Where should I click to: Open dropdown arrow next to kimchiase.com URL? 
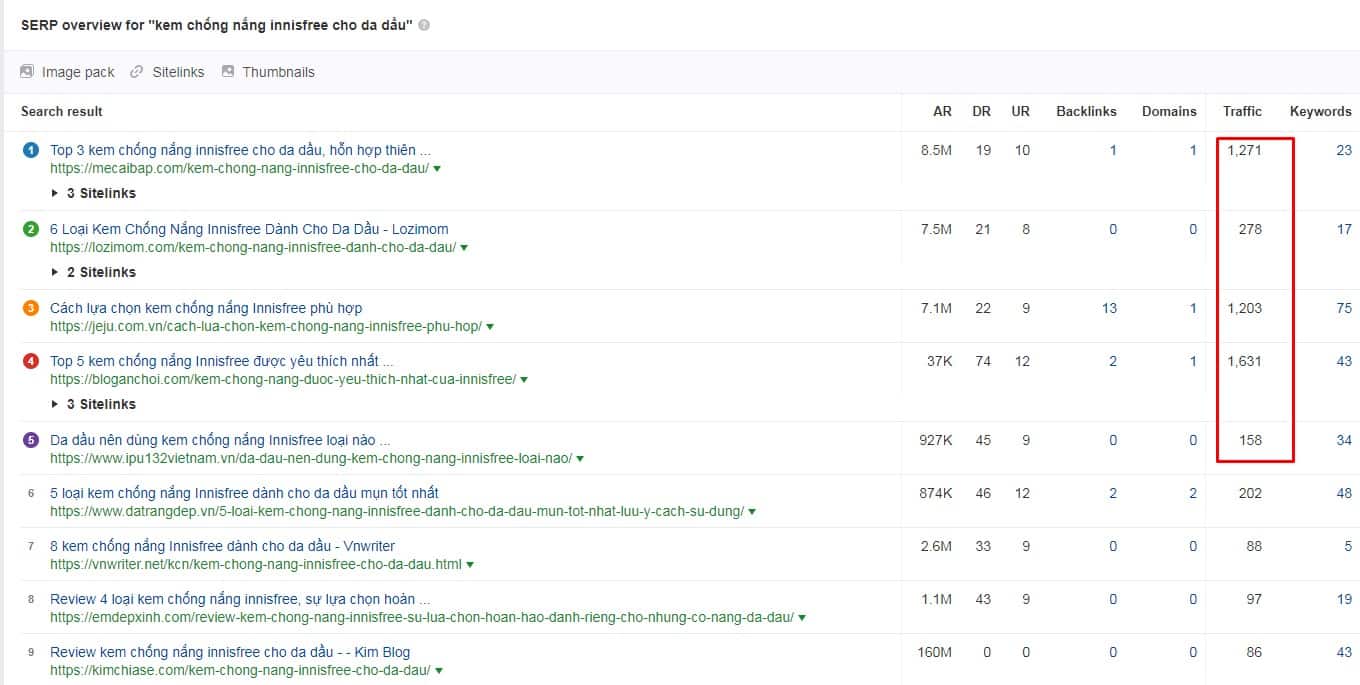439,671
